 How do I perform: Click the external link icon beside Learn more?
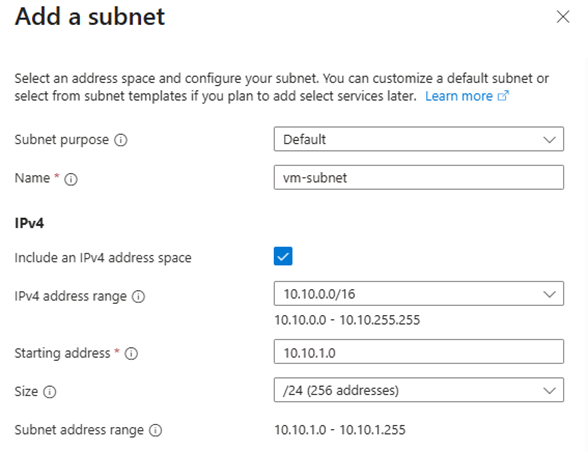503,96
